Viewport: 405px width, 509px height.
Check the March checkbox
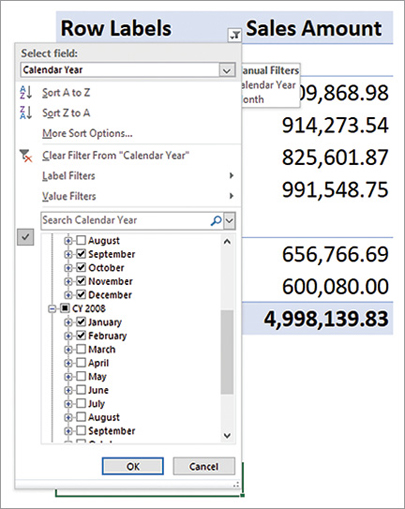81,349
